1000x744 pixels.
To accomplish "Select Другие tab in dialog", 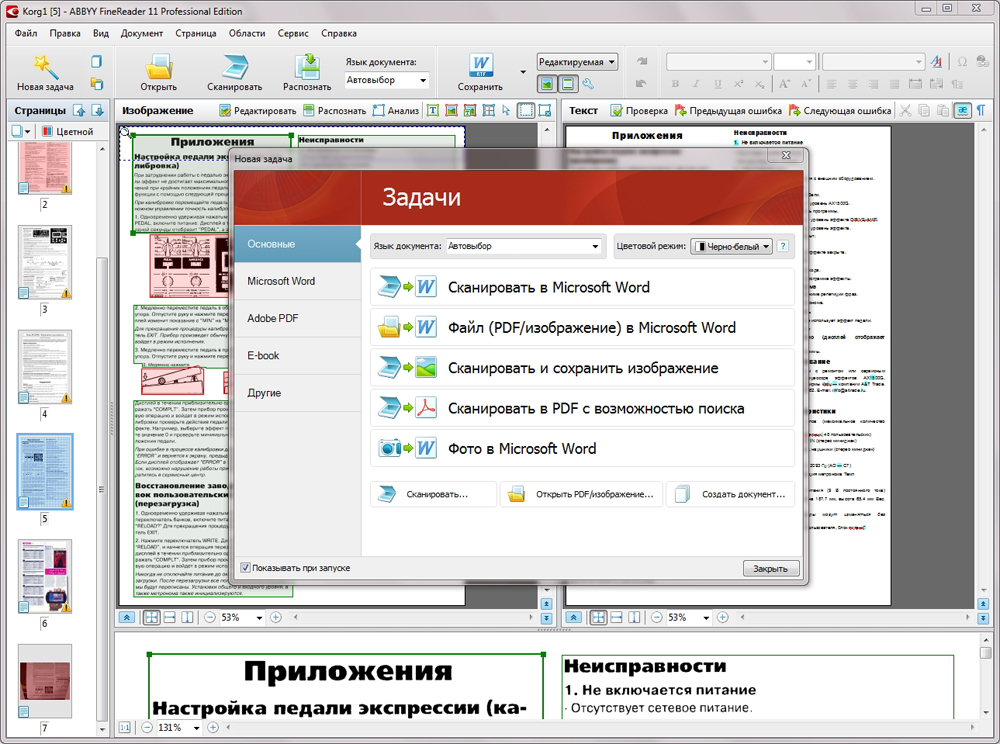I will (297, 393).
